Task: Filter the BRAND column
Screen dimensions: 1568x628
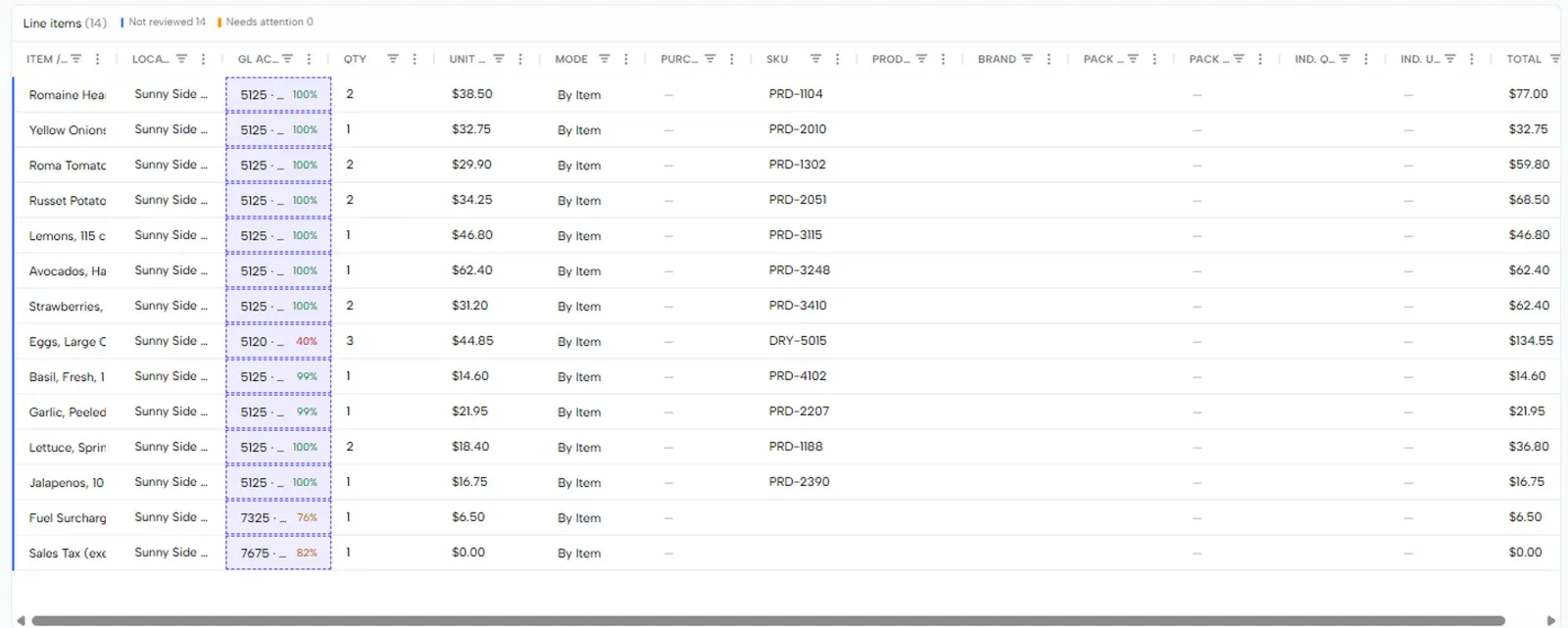Action: tap(1027, 59)
